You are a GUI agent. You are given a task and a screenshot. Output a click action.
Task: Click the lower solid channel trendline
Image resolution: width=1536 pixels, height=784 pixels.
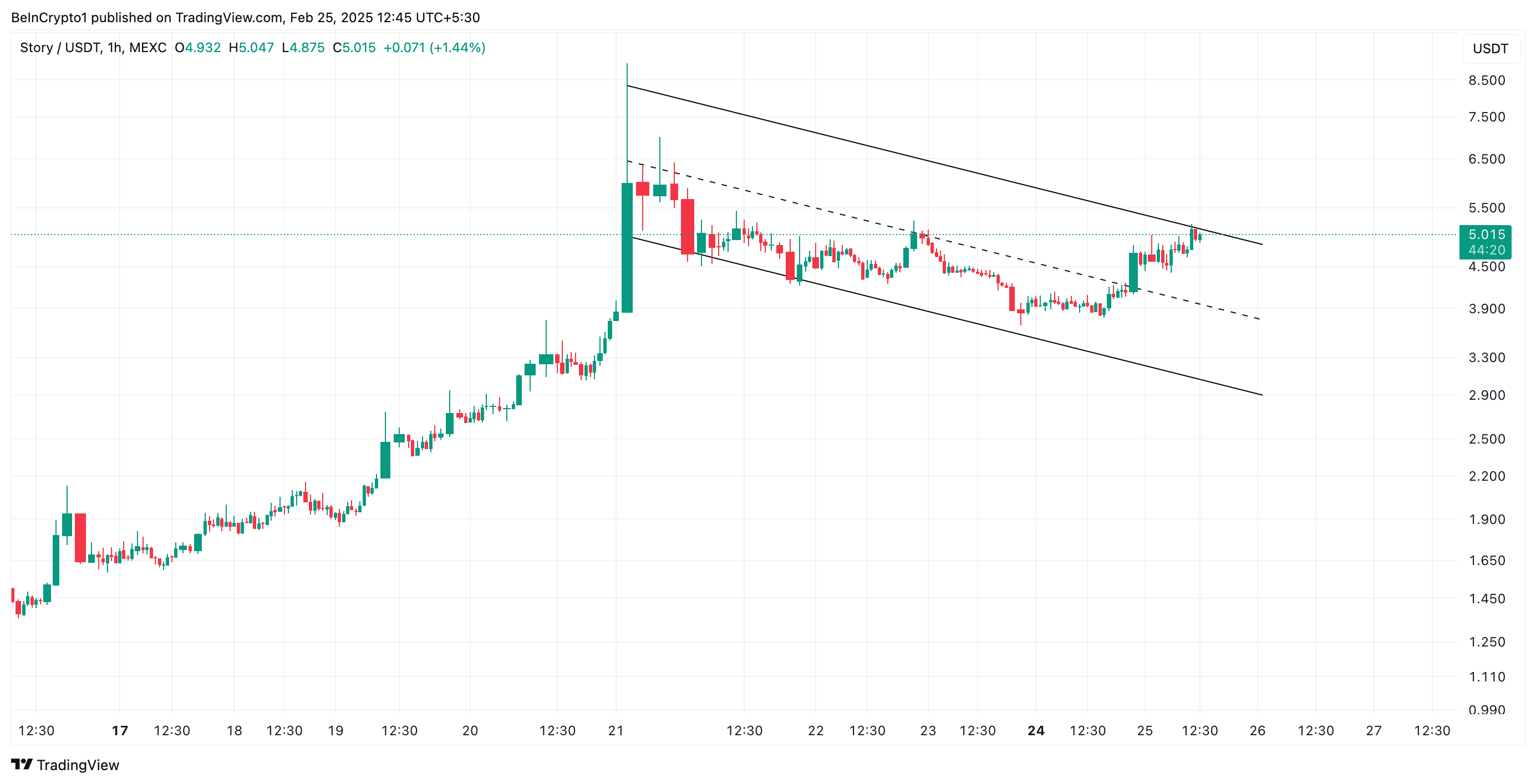(x=944, y=317)
